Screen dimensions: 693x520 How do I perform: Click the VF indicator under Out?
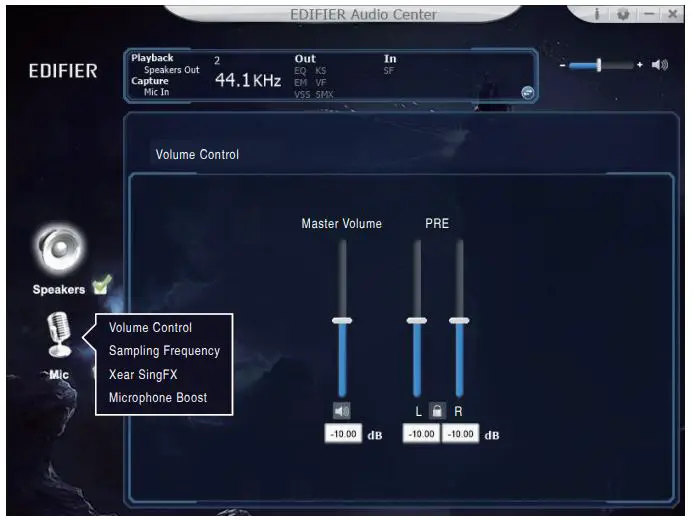click(x=321, y=83)
